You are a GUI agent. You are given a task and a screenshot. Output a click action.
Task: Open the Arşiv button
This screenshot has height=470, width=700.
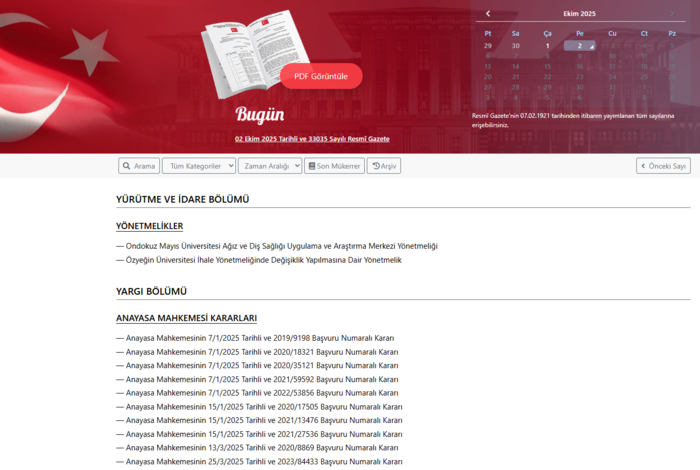(384, 166)
